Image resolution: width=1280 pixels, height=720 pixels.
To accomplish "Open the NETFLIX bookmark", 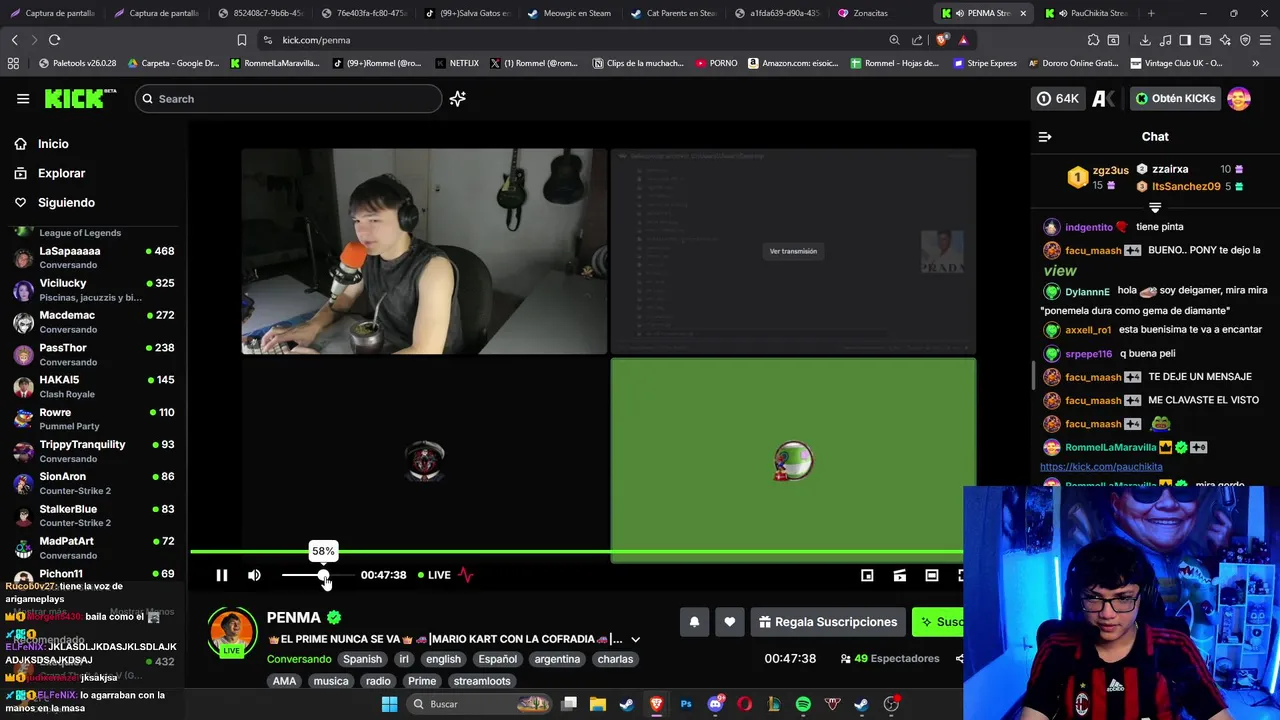I will 456,63.
